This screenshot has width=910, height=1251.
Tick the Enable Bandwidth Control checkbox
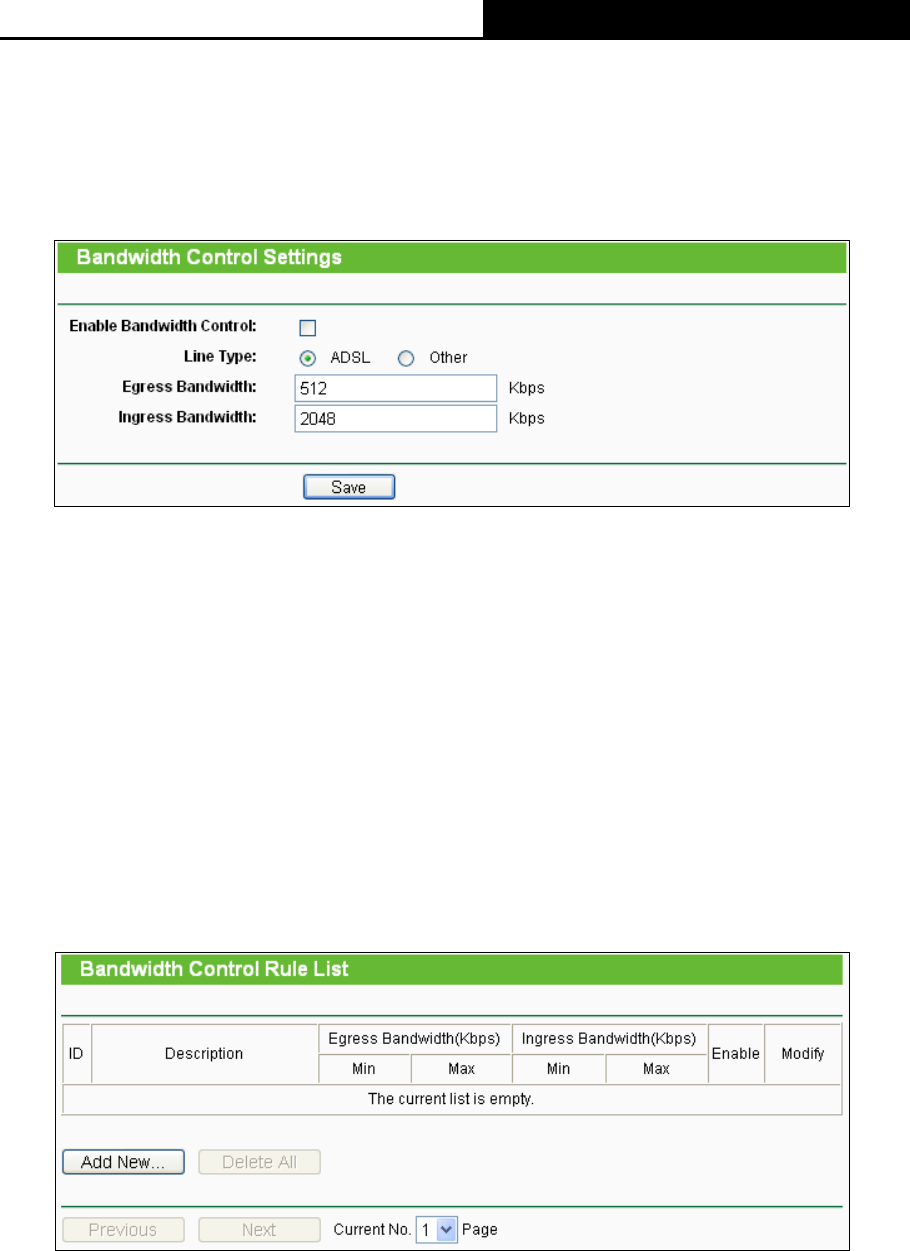tap(308, 328)
